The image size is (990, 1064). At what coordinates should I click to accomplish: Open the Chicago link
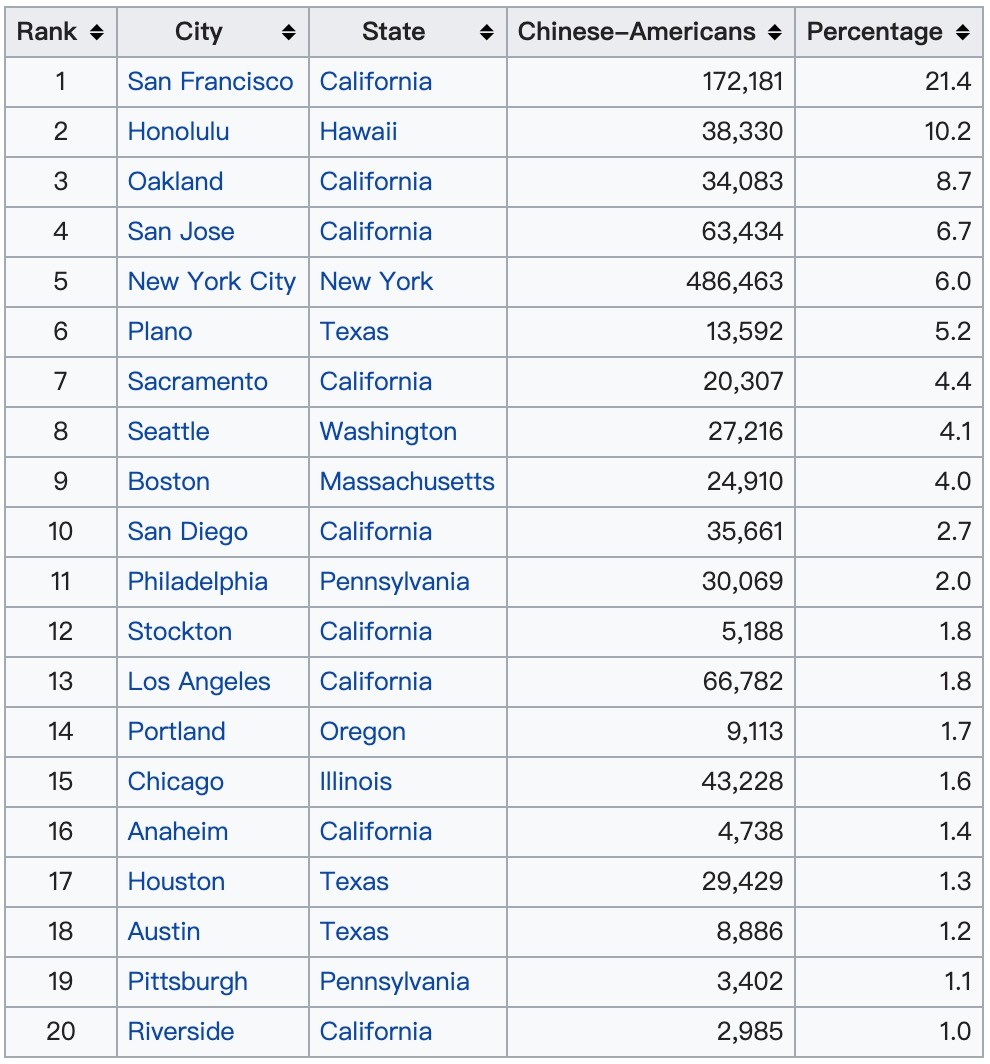pyautogui.click(x=175, y=782)
